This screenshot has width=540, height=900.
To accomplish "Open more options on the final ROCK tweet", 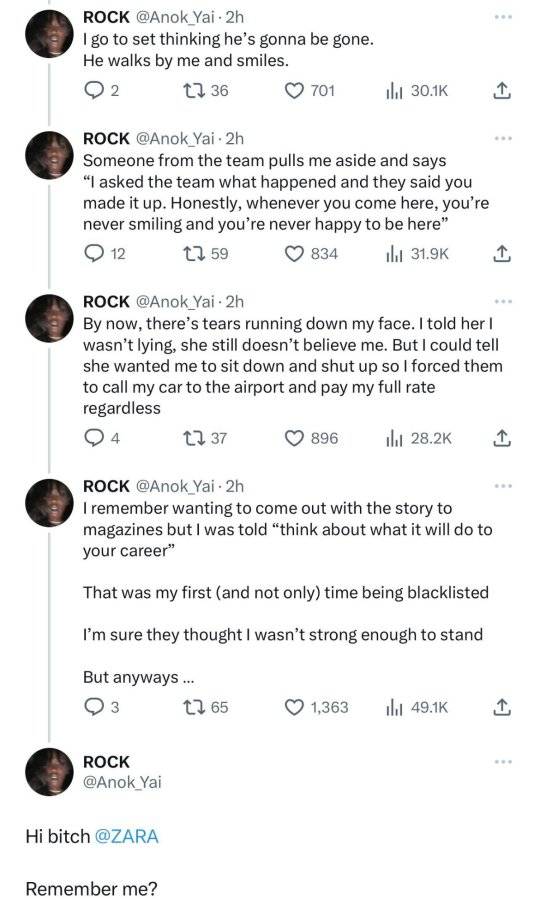I will [x=503, y=762].
